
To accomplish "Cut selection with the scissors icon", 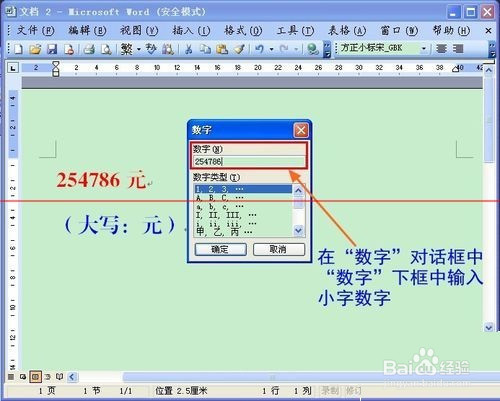I will point(188,49).
